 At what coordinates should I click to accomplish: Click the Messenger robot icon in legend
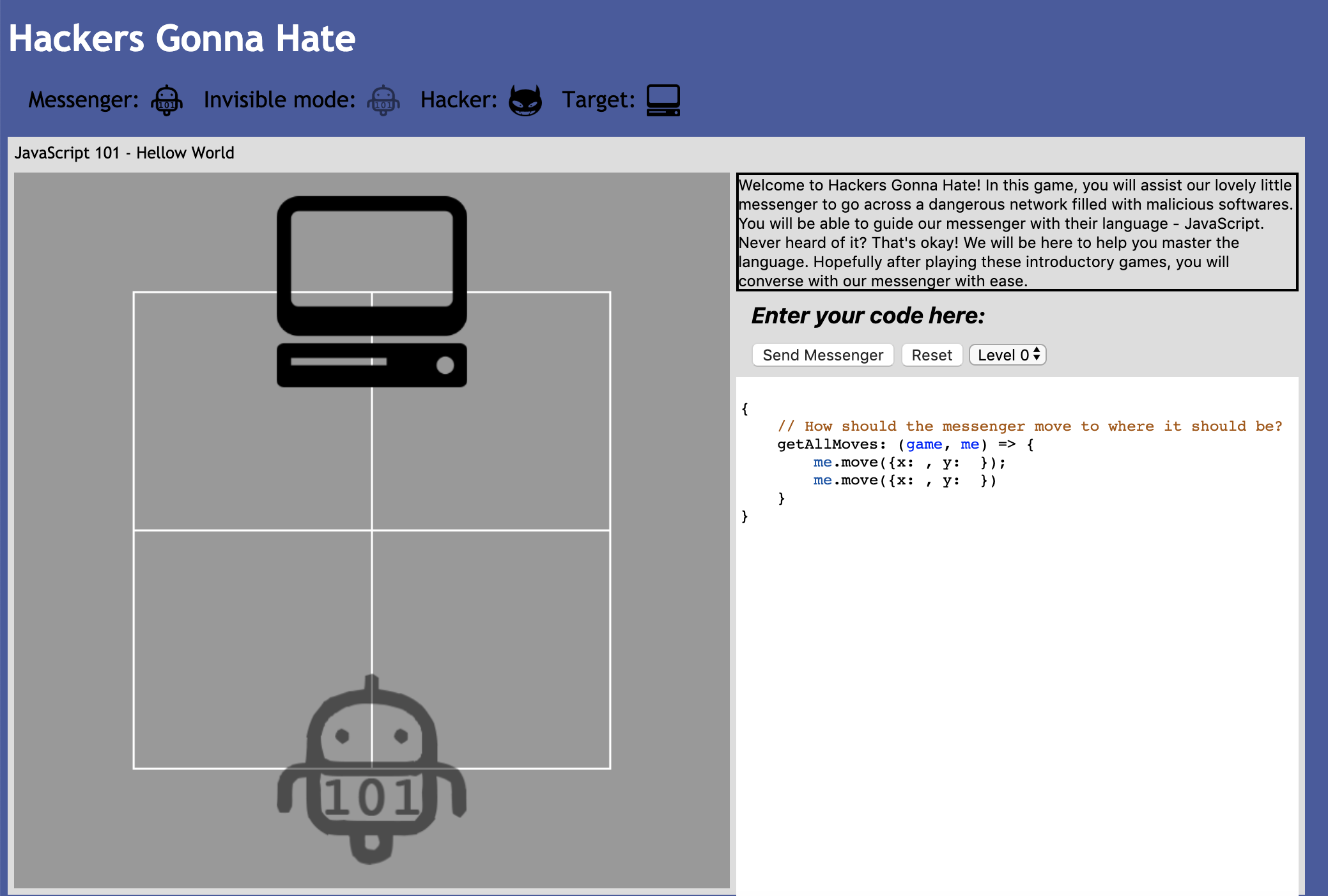pyautogui.click(x=167, y=100)
